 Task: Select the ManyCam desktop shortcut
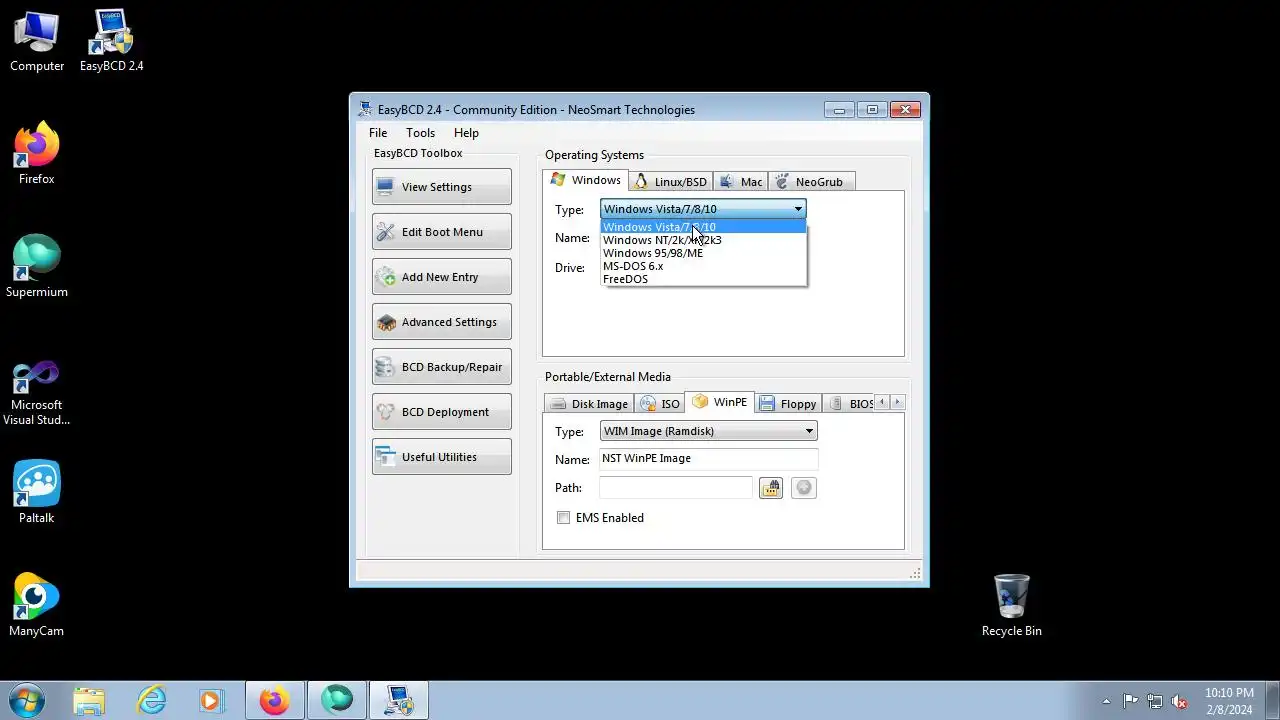[36, 606]
